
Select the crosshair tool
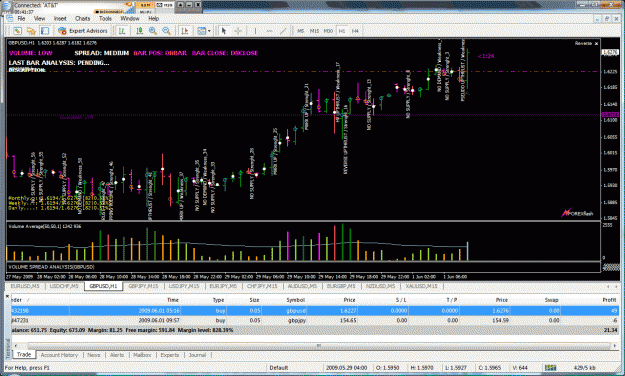tap(238, 31)
